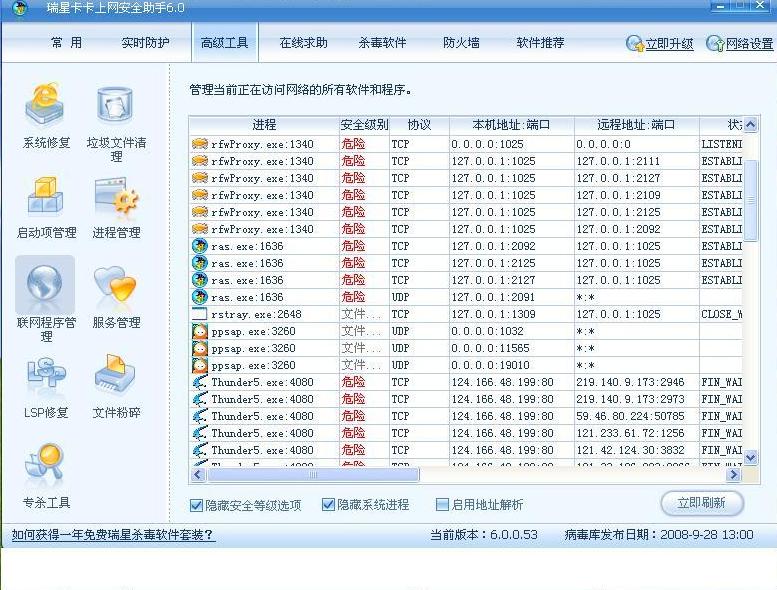777x590 pixels.
Task: Select Thunder5.exe row with 219.140.9.173:2973
Action: pos(466,399)
